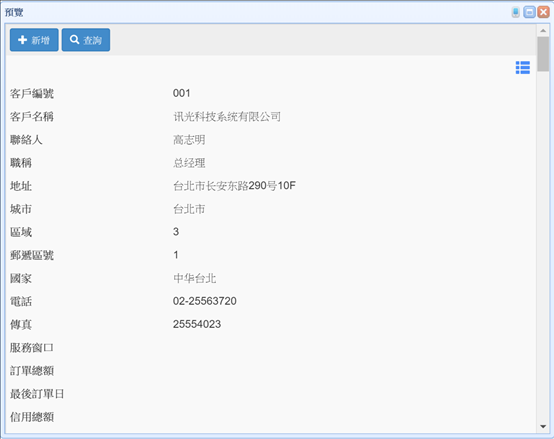Click the country value 中华台北
This screenshot has height=439, width=554.
pos(194,278)
